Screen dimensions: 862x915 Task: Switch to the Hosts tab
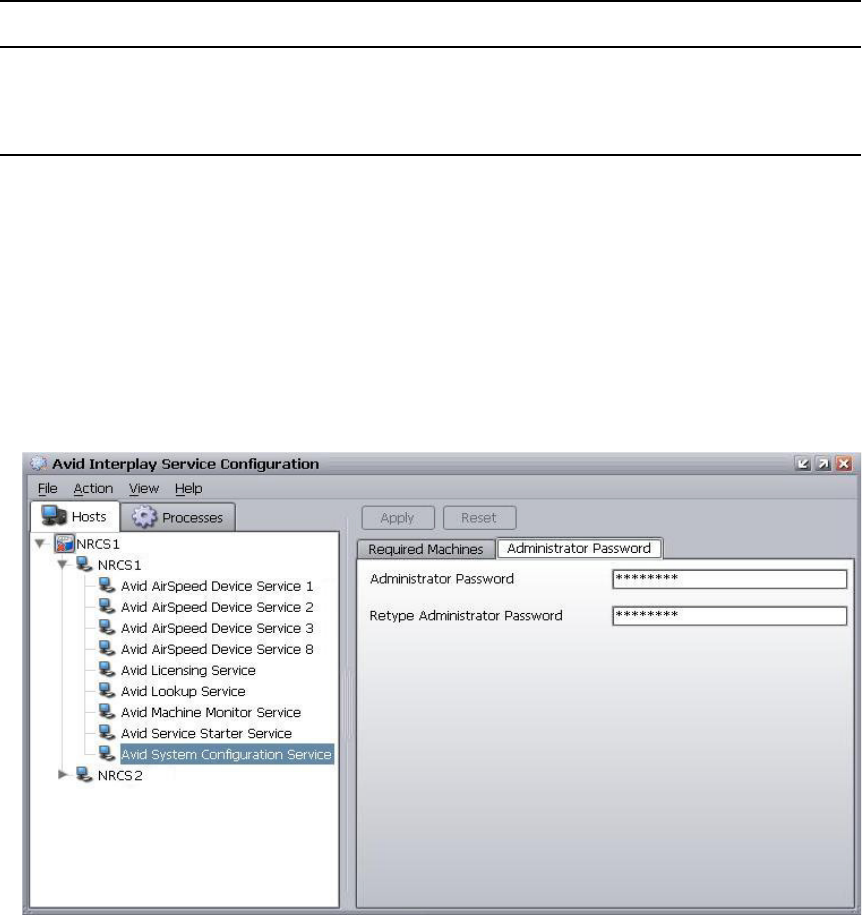point(75,516)
